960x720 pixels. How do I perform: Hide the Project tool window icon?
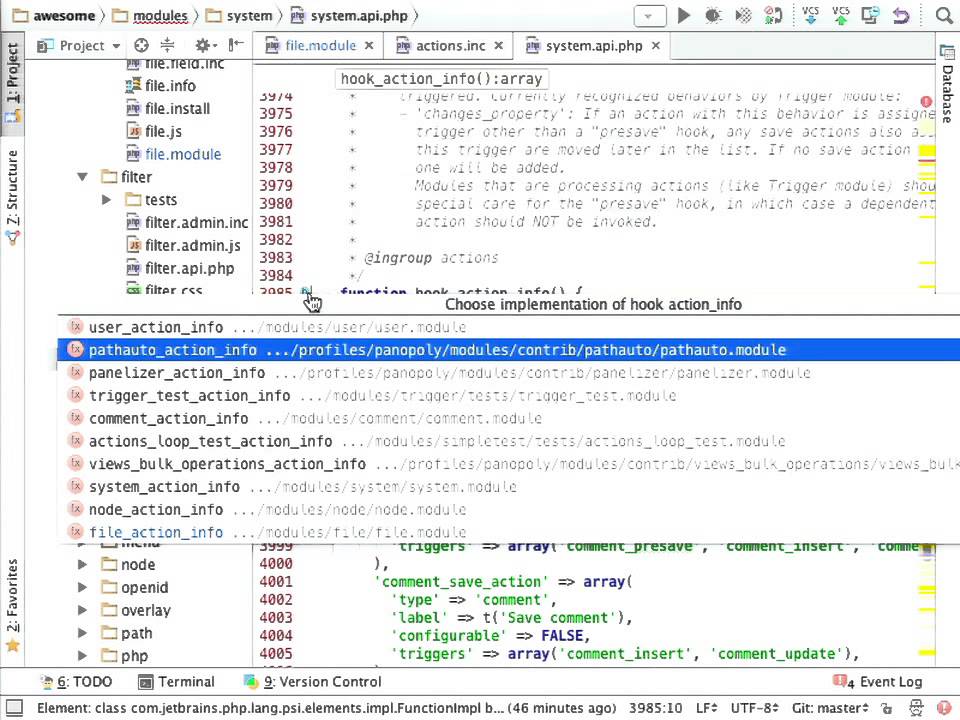coord(236,45)
